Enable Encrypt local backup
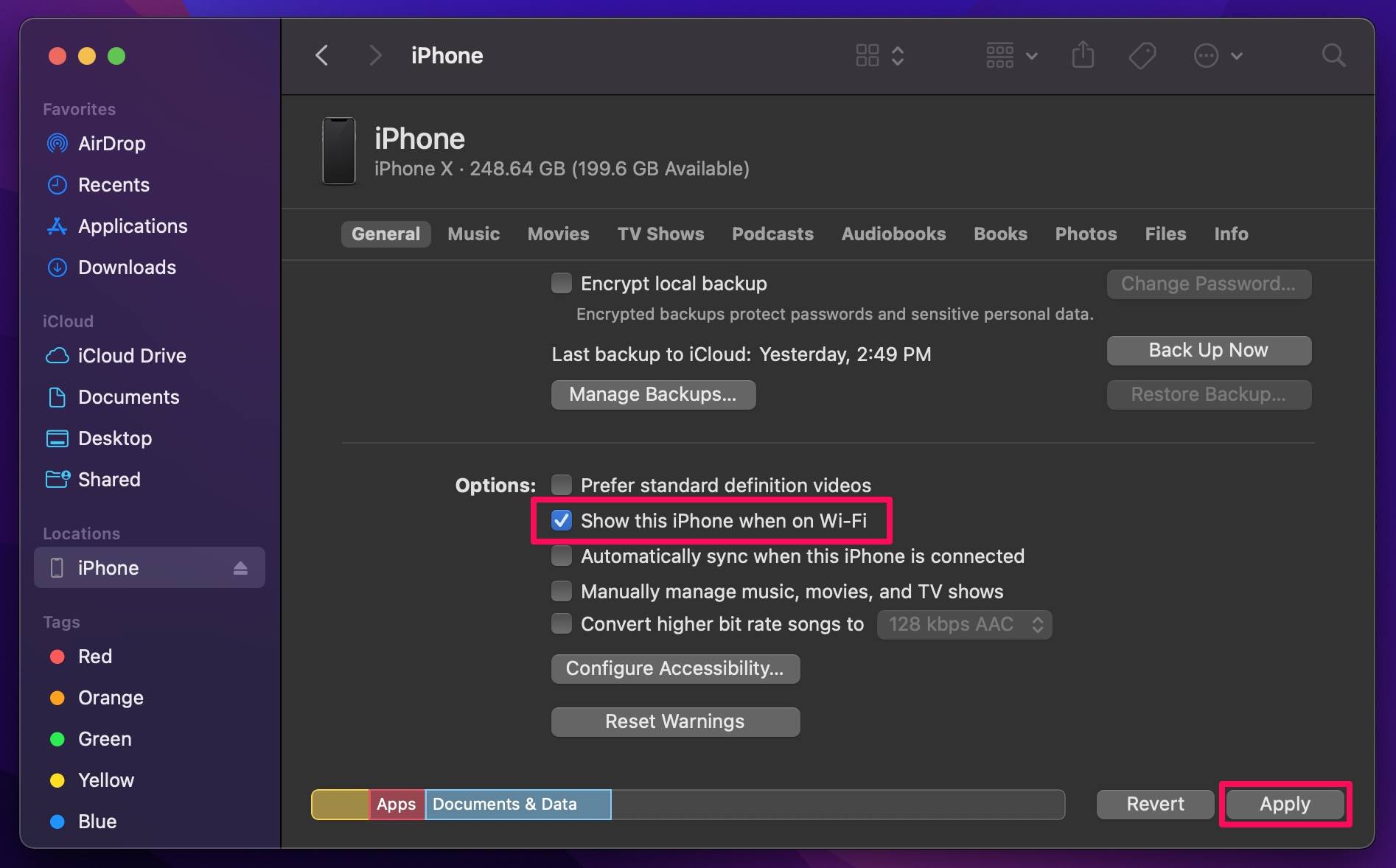1396x868 pixels. click(561, 283)
